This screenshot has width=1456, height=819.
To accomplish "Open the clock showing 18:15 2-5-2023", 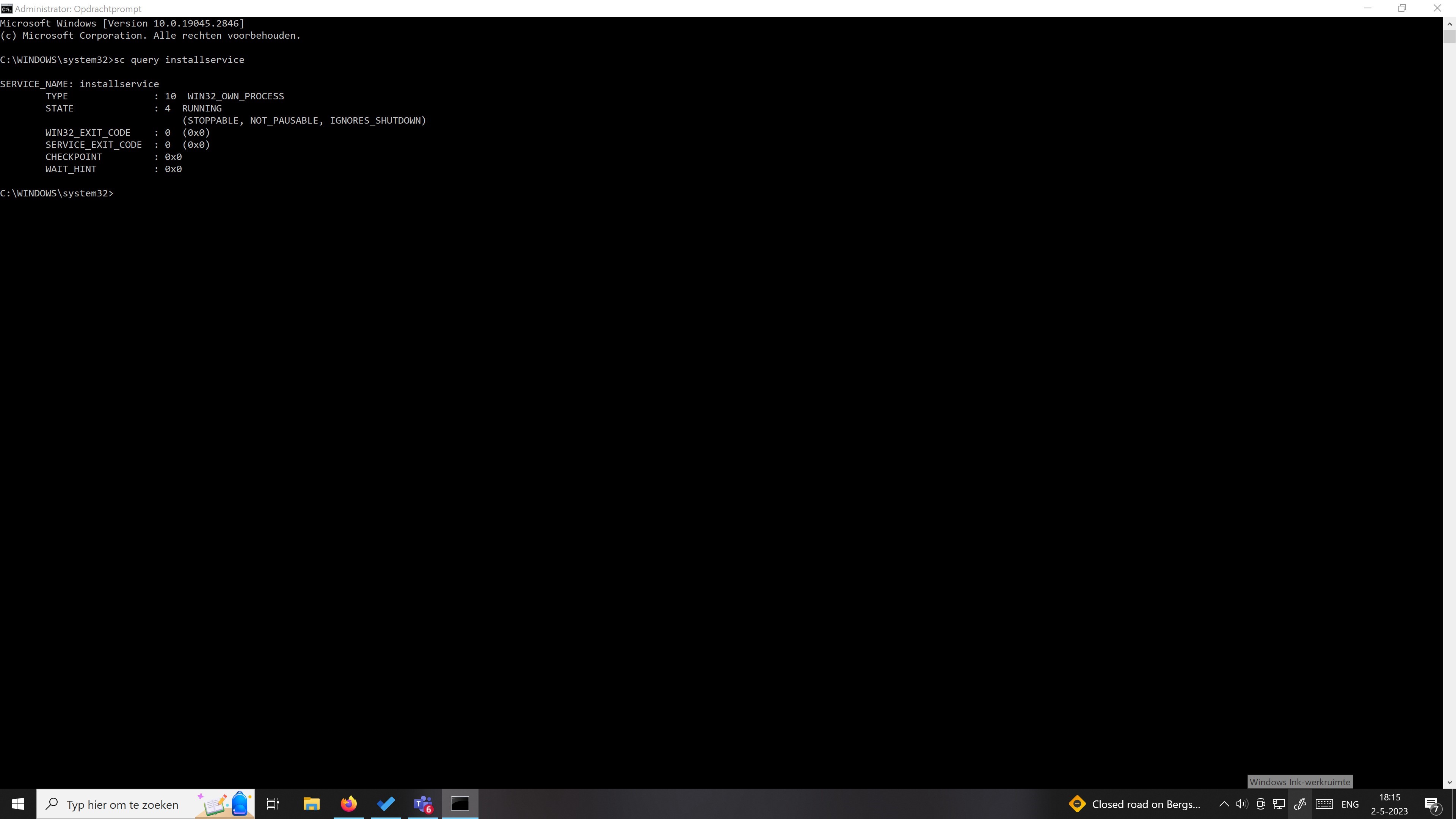I will (x=1389, y=804).
